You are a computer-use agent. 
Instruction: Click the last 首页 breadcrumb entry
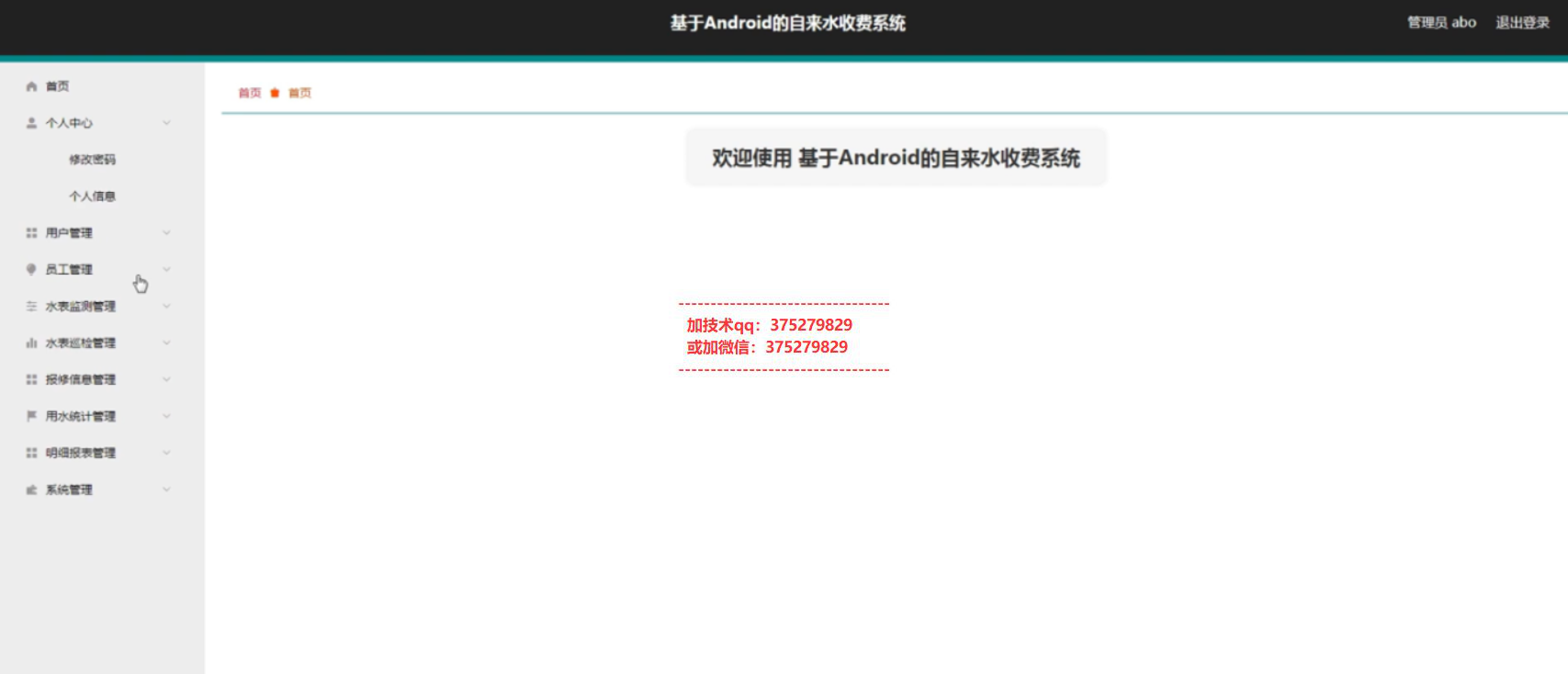299,93
